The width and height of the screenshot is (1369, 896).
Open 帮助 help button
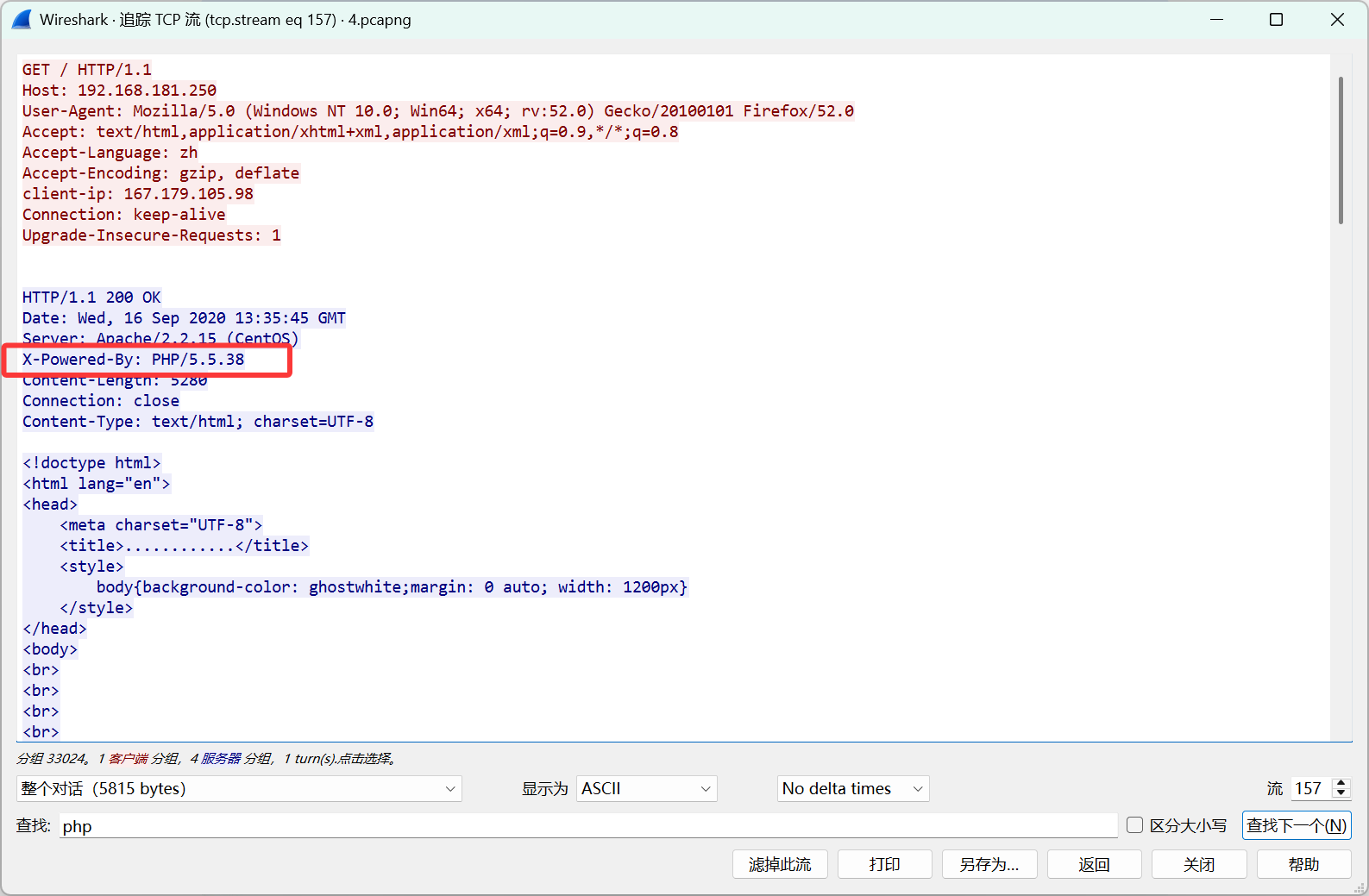1303,864
